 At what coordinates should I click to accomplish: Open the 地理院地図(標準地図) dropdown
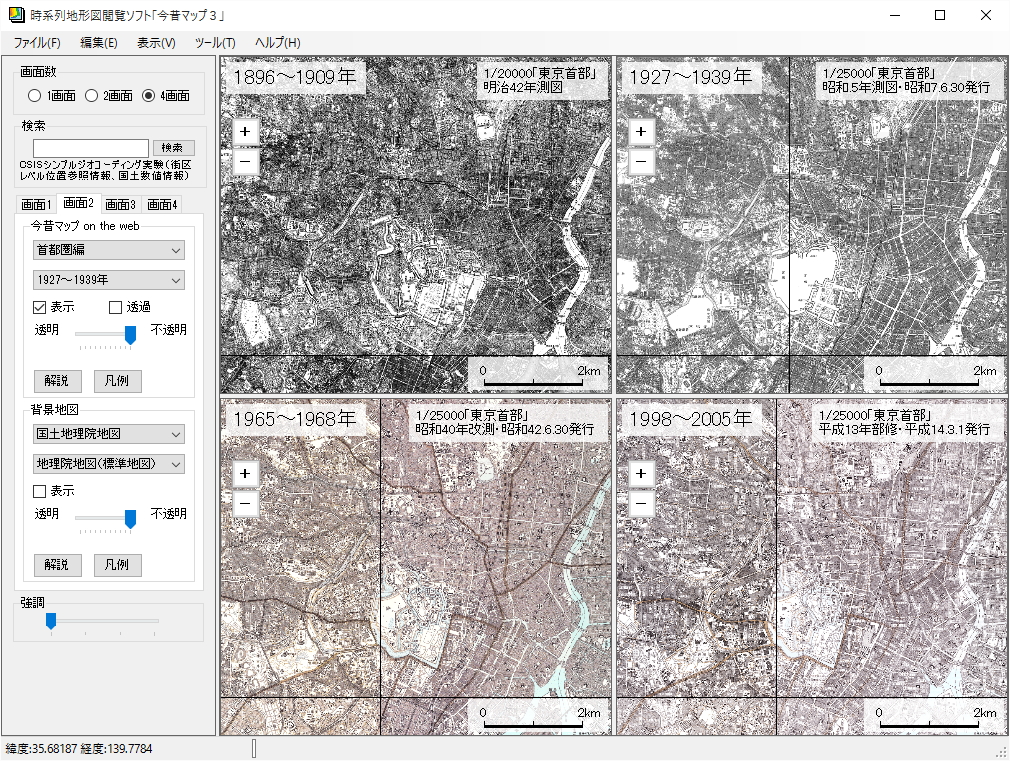pyautogui.click(x=109, y=463)
